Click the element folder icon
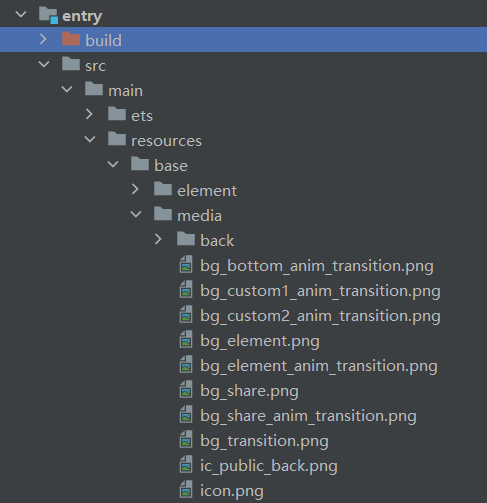Screen dimensions: 487x503 163,189
